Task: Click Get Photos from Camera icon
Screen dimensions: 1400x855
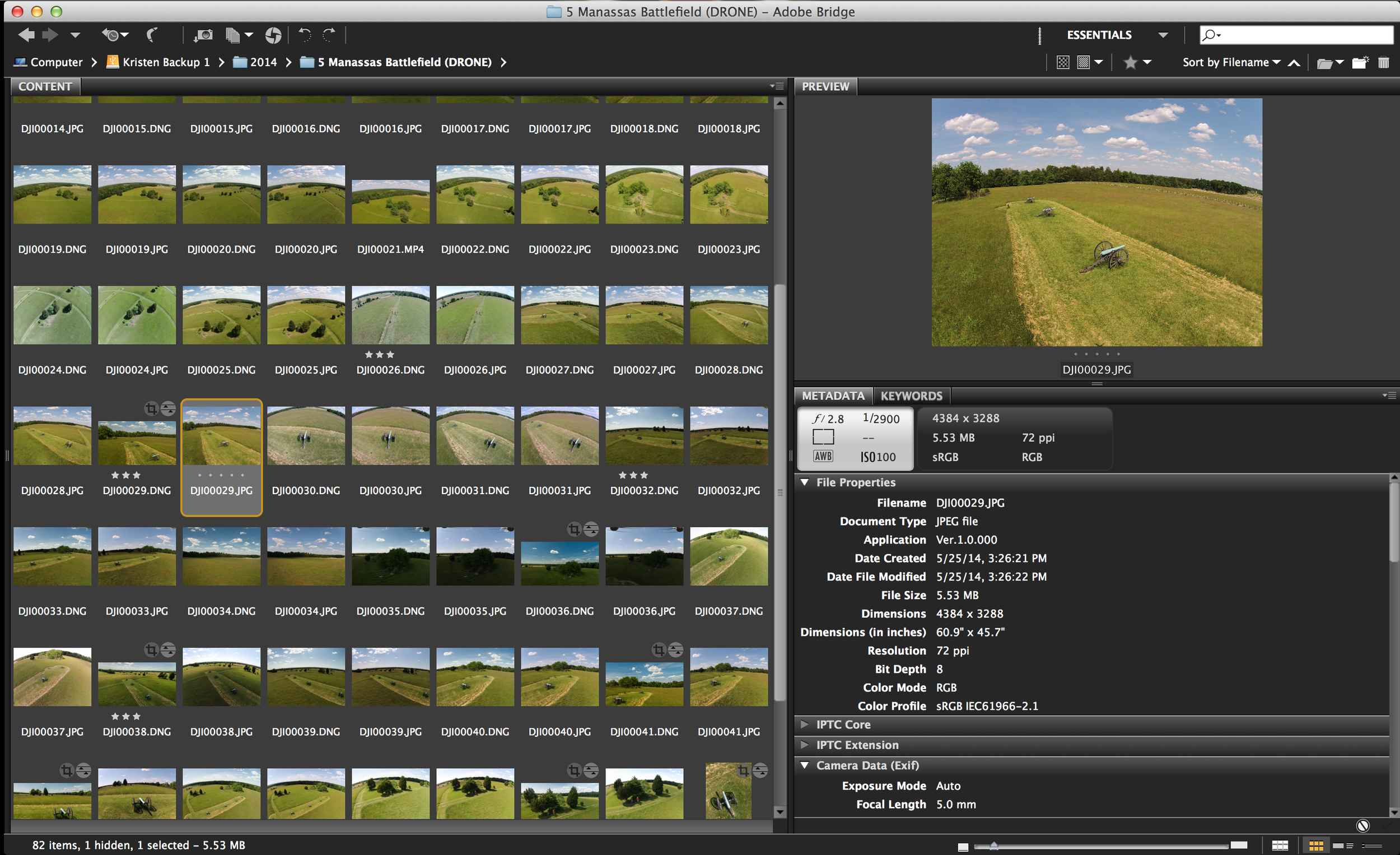Action: pyautogui.click(x=203, y=35)
